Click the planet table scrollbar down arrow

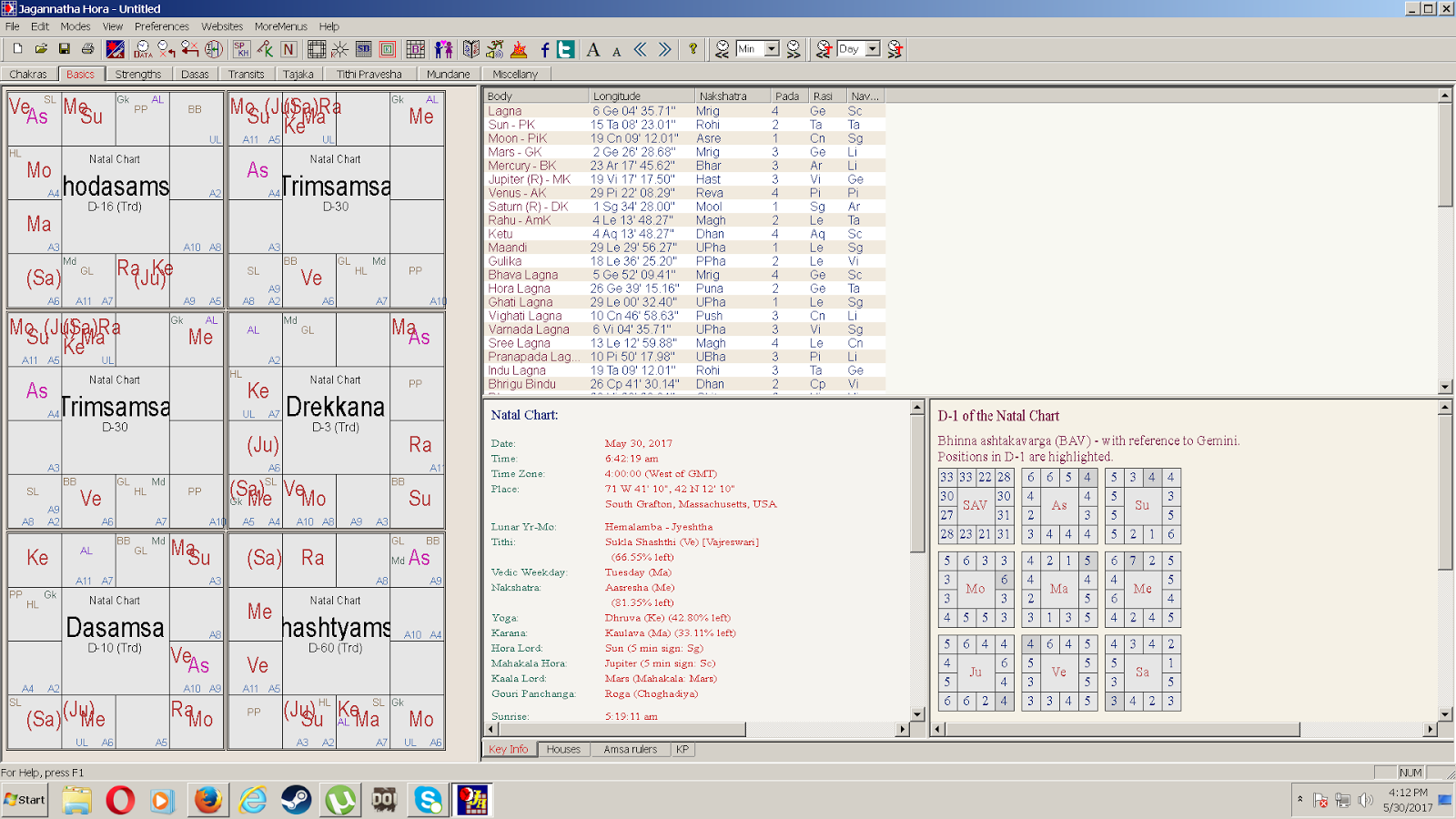[x=1445, y=387]
